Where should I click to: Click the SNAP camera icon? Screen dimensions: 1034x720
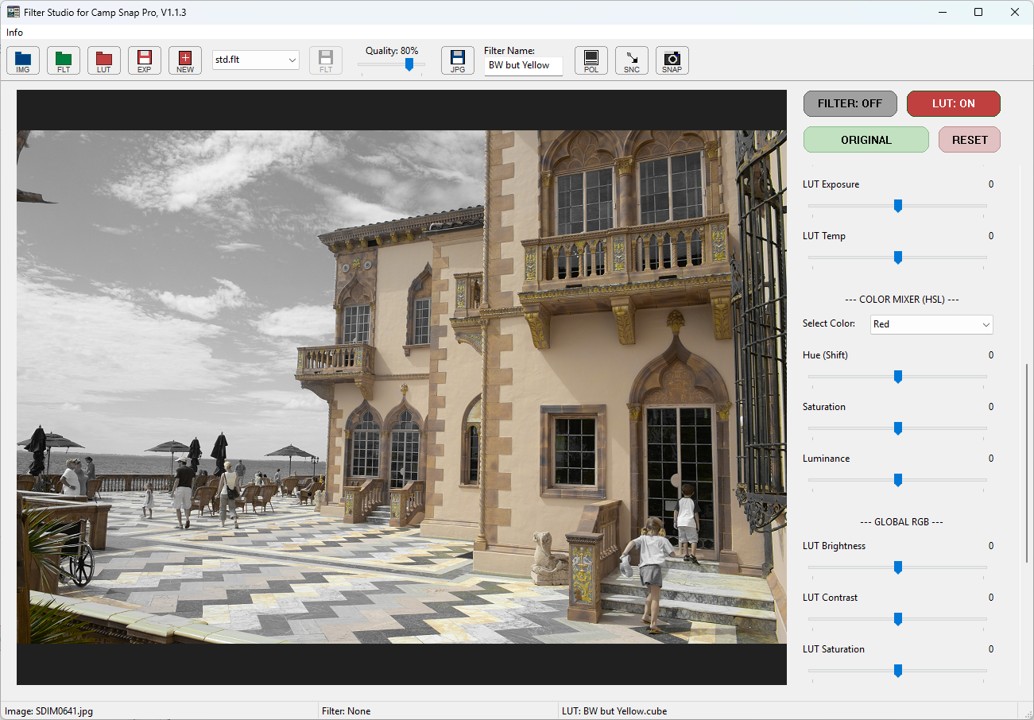(x=671, y=60)
